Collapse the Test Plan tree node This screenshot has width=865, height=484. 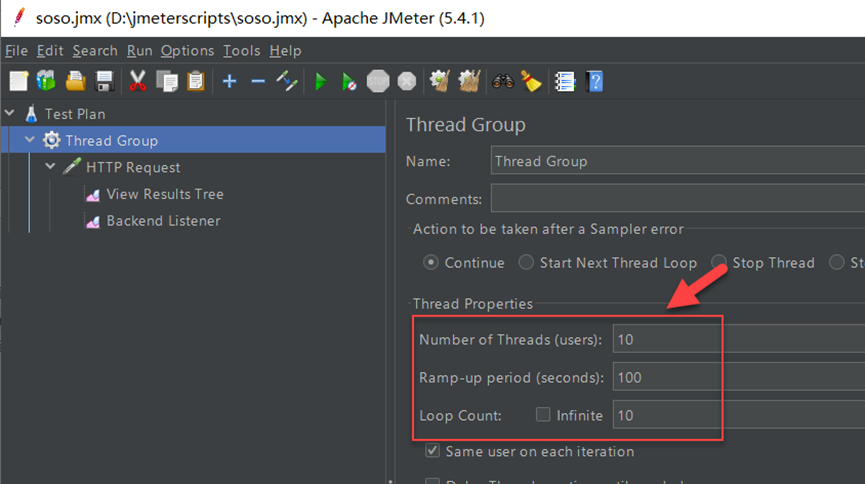[x=9, y=113]
